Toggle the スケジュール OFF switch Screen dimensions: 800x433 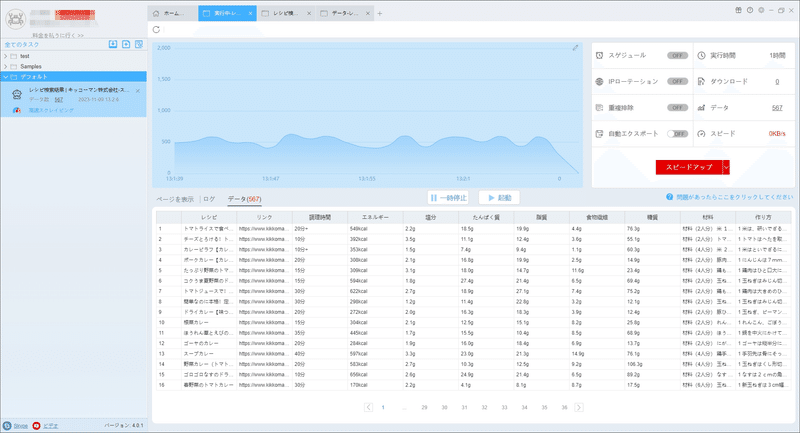pos(678,56)
